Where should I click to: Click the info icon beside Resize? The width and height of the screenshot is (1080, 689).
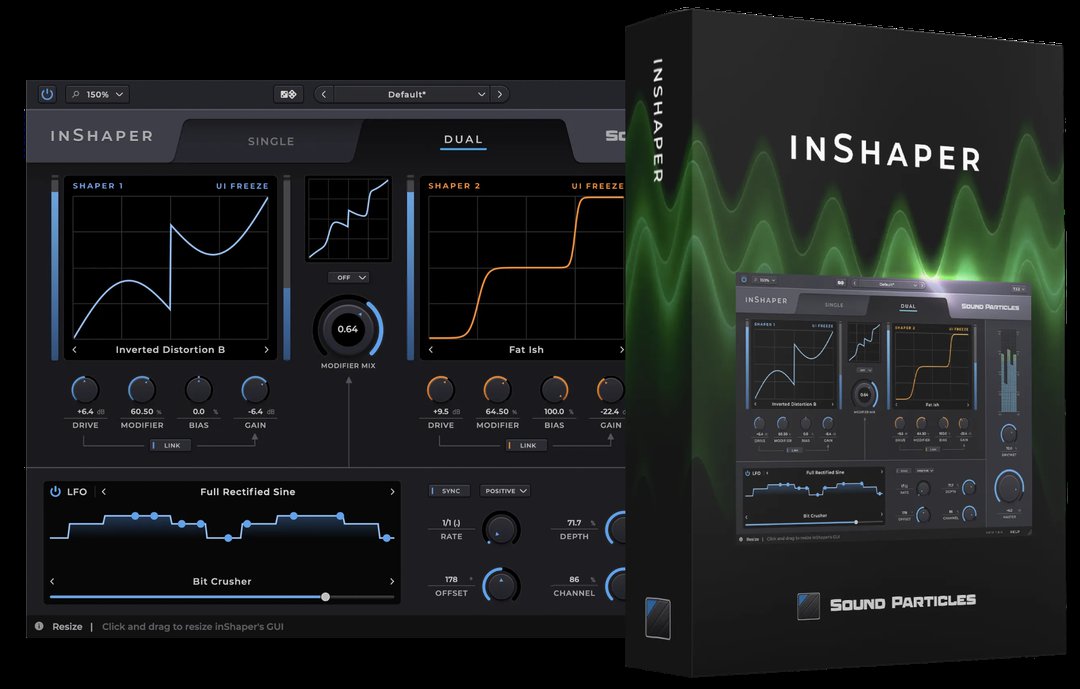coord(39,627)
